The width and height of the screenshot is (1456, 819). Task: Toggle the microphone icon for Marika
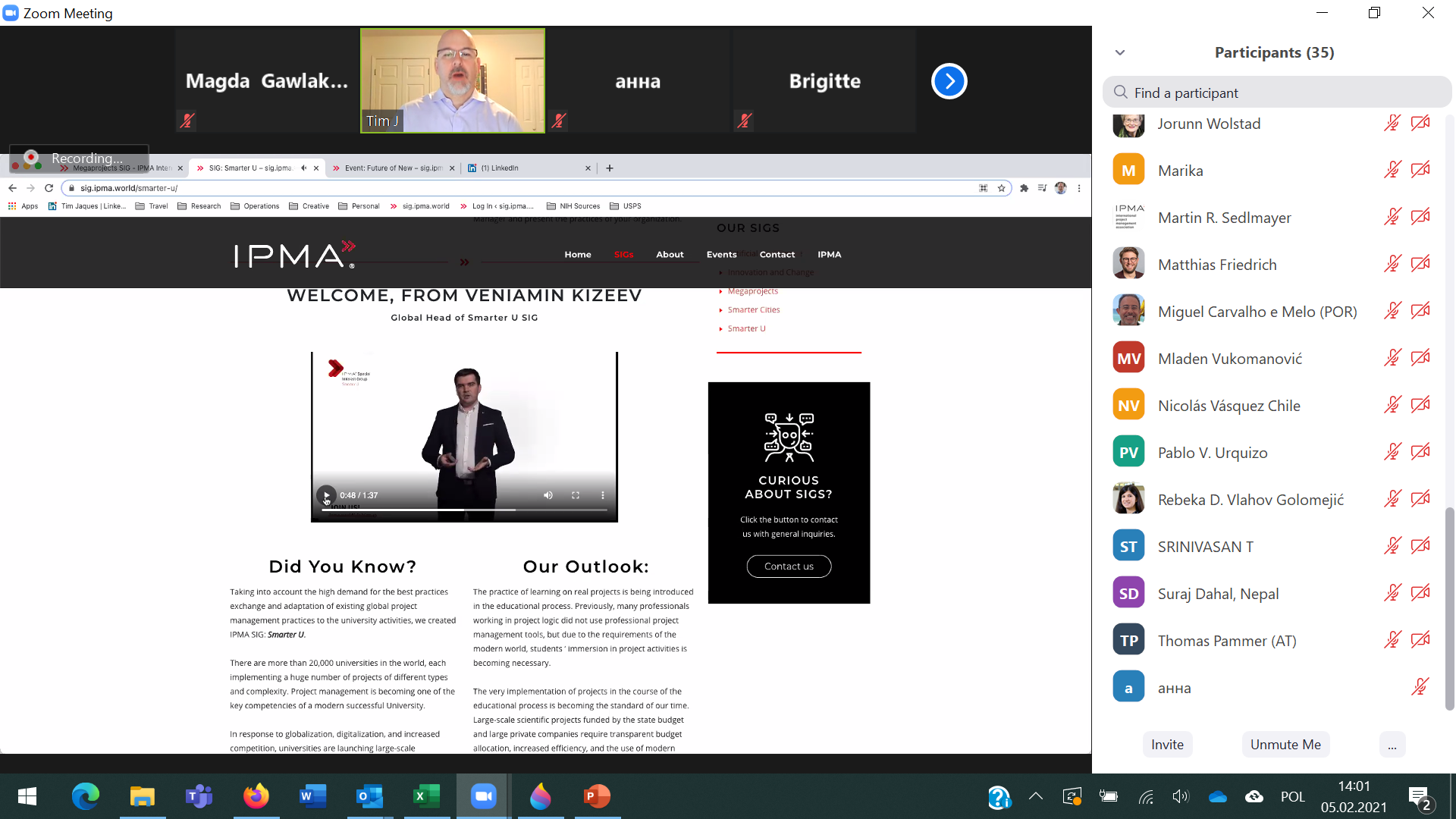coord(1392,171)
